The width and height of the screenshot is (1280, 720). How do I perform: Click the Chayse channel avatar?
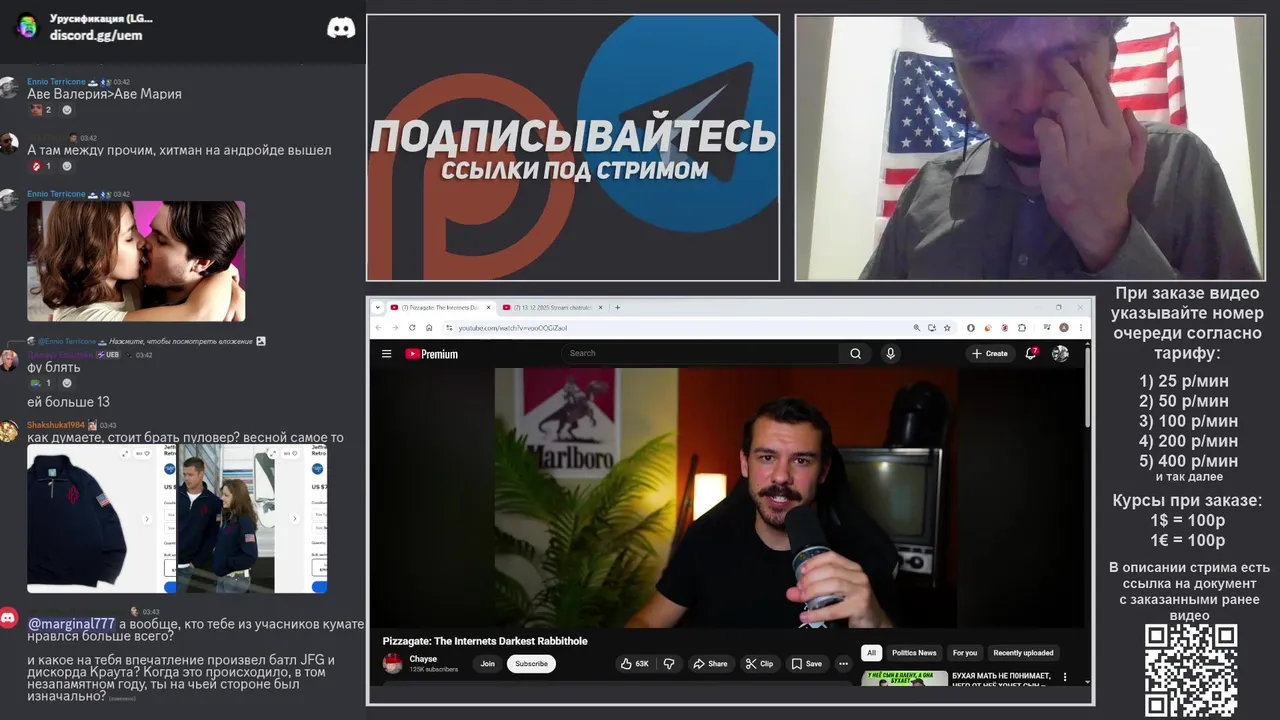[x=393, y=663]
